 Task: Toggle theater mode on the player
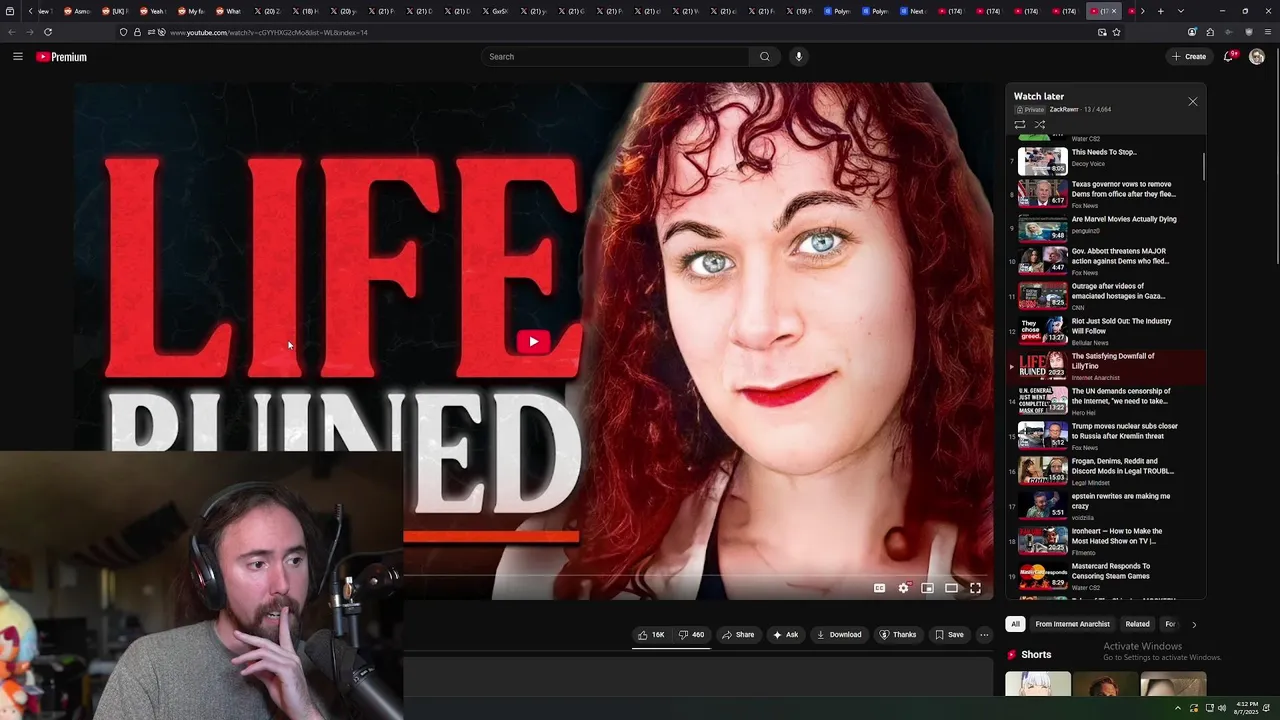tap(951, 588)
